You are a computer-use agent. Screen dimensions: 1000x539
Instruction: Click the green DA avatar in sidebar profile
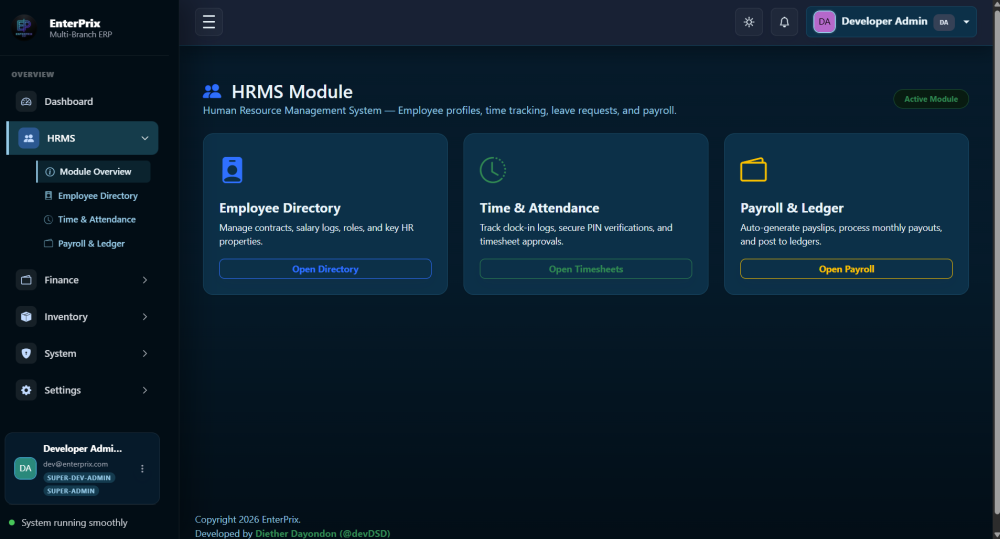(x=26, y=468)
